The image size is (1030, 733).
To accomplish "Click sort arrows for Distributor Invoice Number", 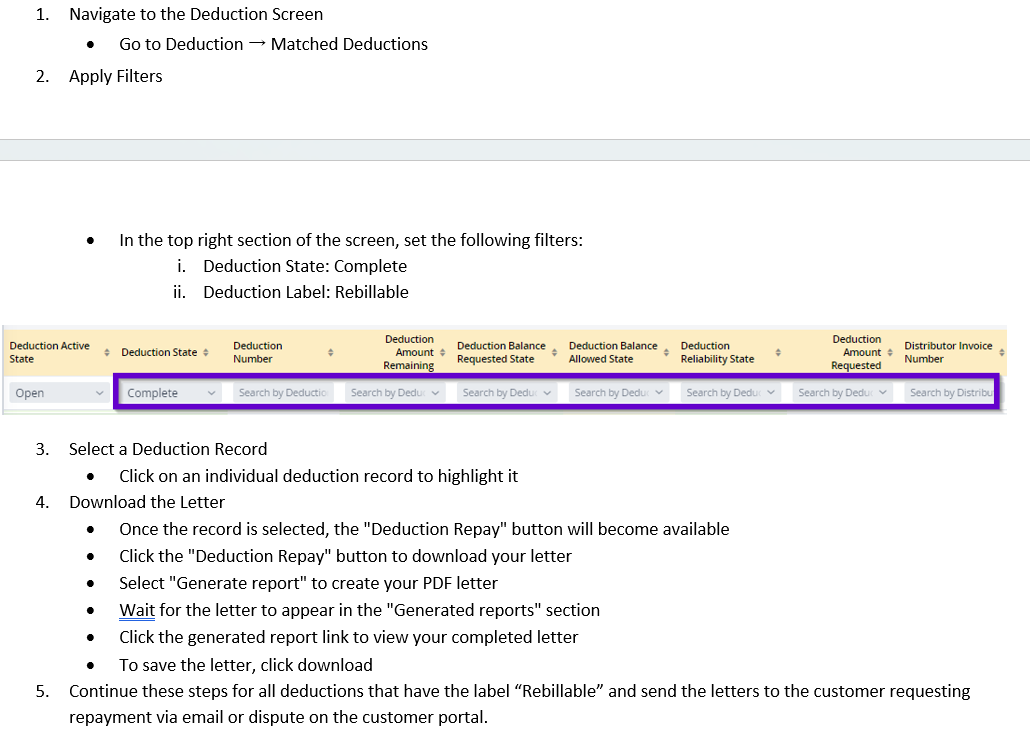I will 1001,353.
